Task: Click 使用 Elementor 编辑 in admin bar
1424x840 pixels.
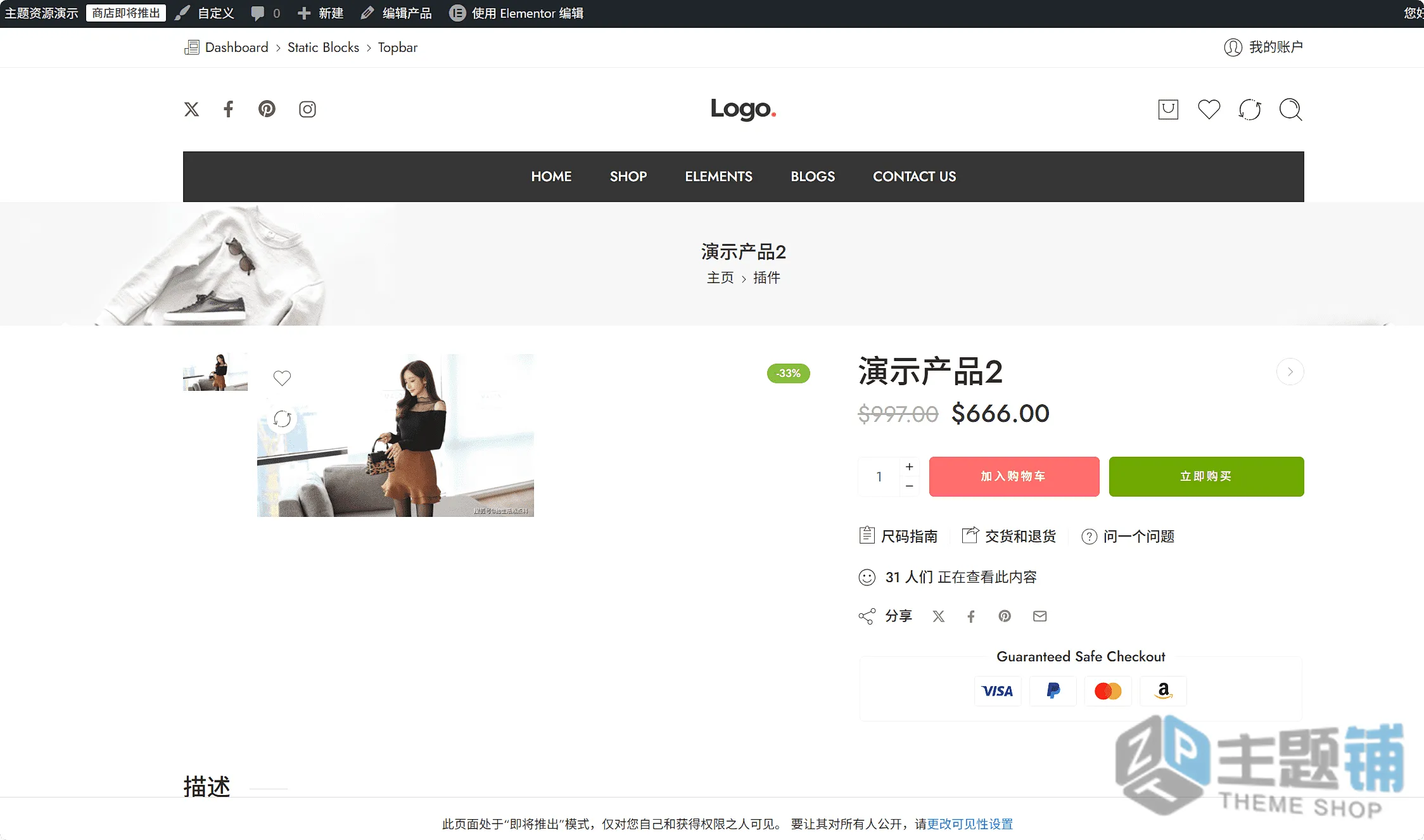Action: (x=516, y=13)
